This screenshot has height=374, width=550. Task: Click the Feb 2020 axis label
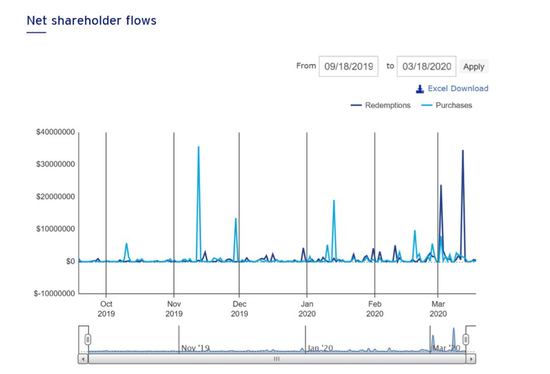(x=375, y=309)
